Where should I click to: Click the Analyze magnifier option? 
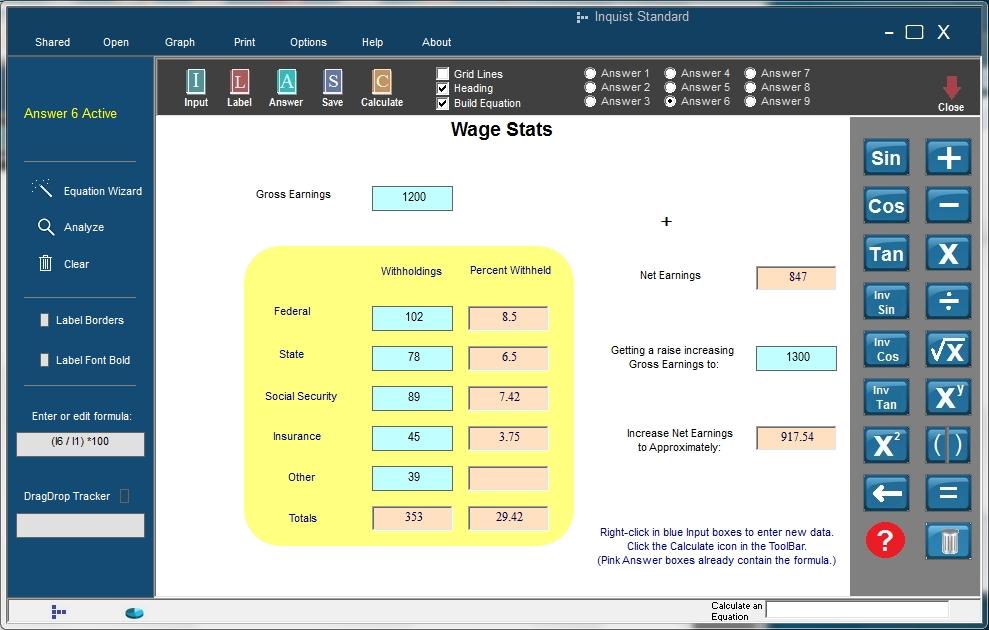click(71, 227)
